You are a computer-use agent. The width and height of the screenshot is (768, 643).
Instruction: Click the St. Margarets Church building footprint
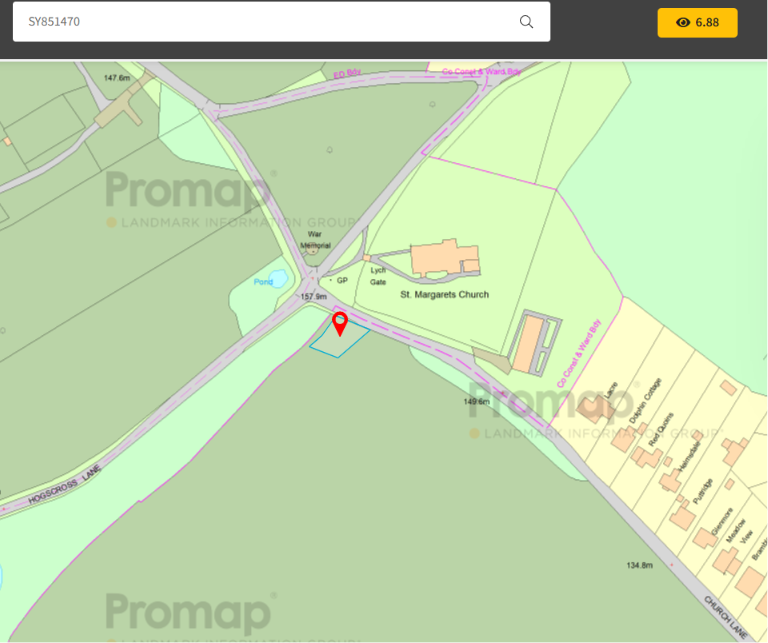click(x=444, y=259)
